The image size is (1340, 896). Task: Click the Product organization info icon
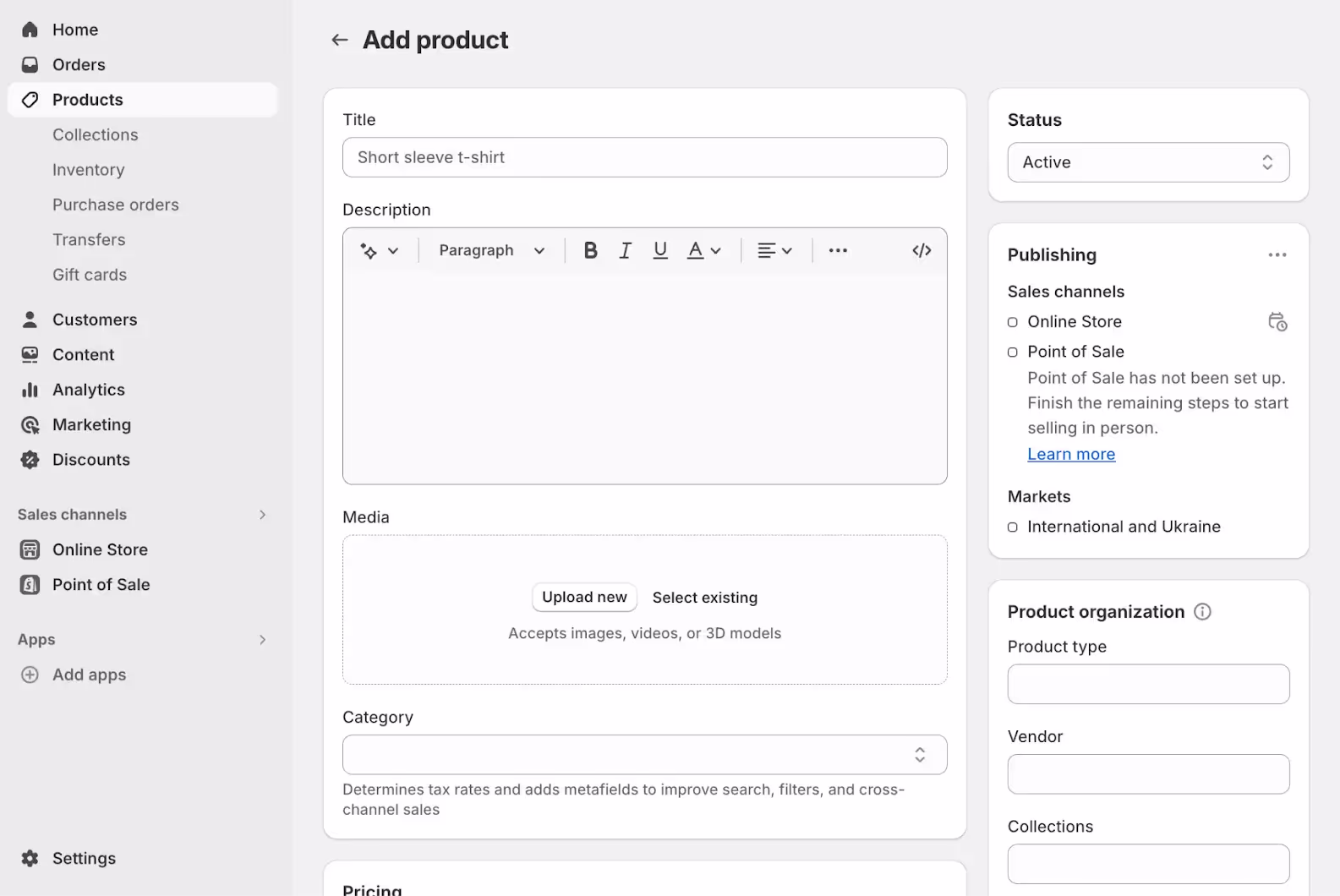(1202, 612)
